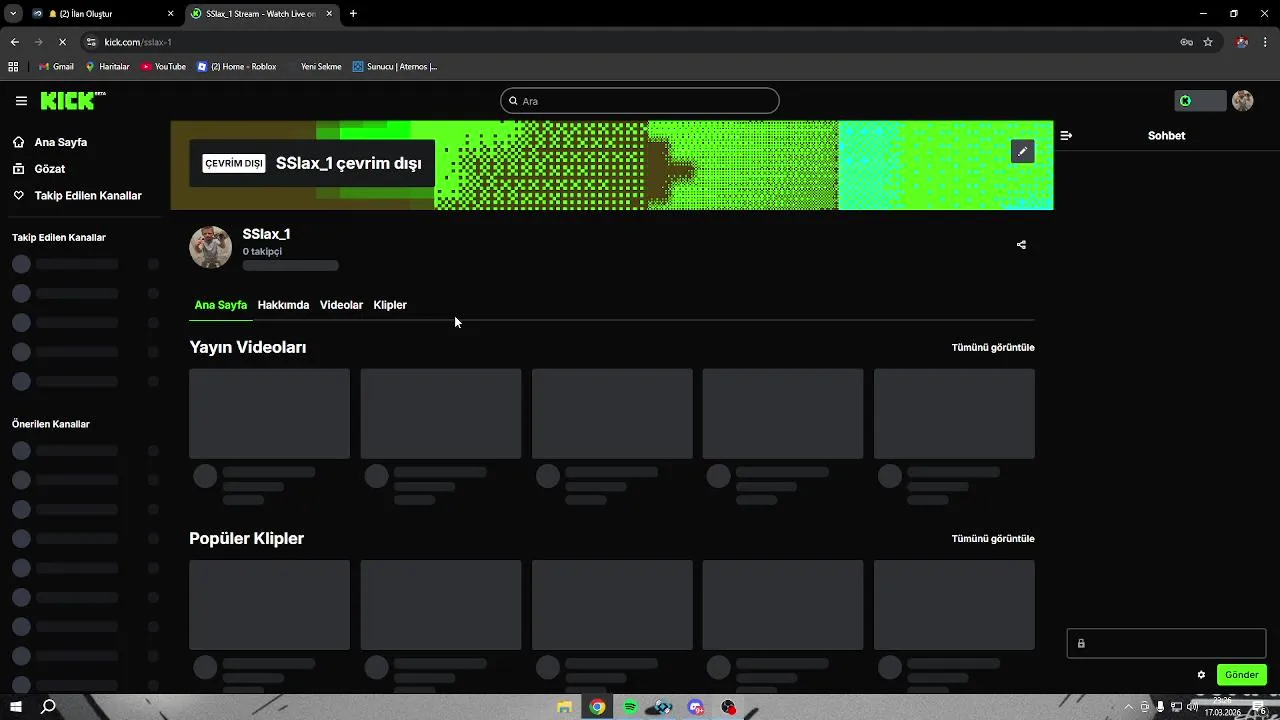
Task: Go back in browser history
Action: pos(14,42)
